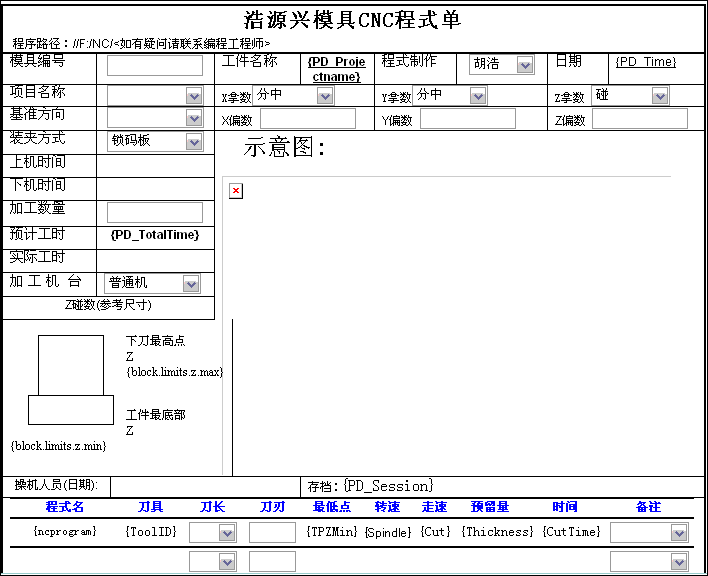The image size is (708, 576).
Task: Click the broken image icon under 示意图
Action: pyautogui.click(x=236, y=191)
